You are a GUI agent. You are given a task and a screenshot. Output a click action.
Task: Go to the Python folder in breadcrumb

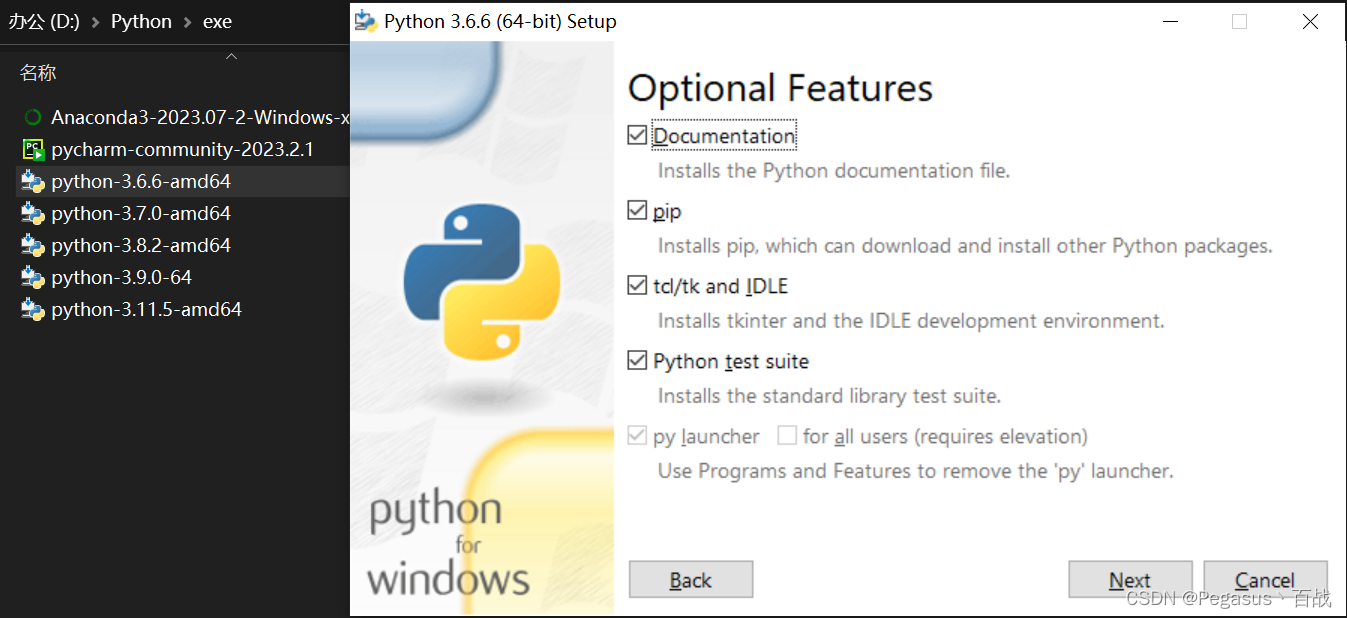click(141, 22)
